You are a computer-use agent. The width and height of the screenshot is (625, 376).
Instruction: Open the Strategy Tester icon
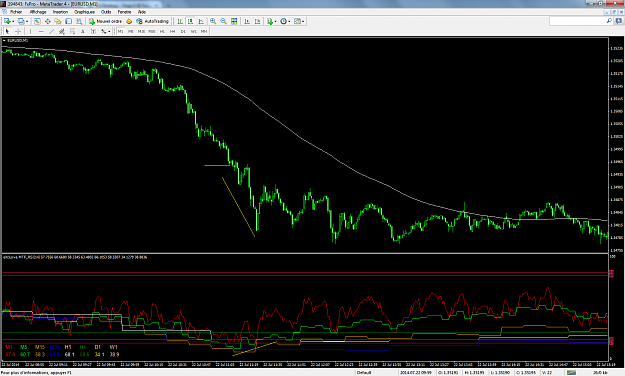79,21
